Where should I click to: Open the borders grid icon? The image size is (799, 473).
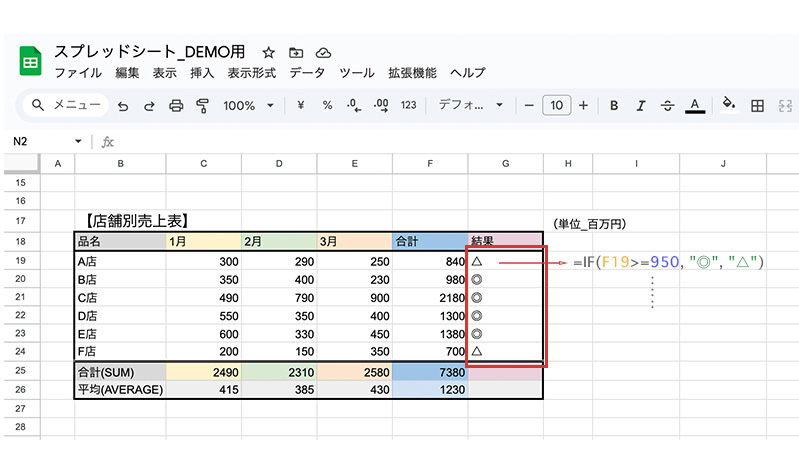point(757,105)
